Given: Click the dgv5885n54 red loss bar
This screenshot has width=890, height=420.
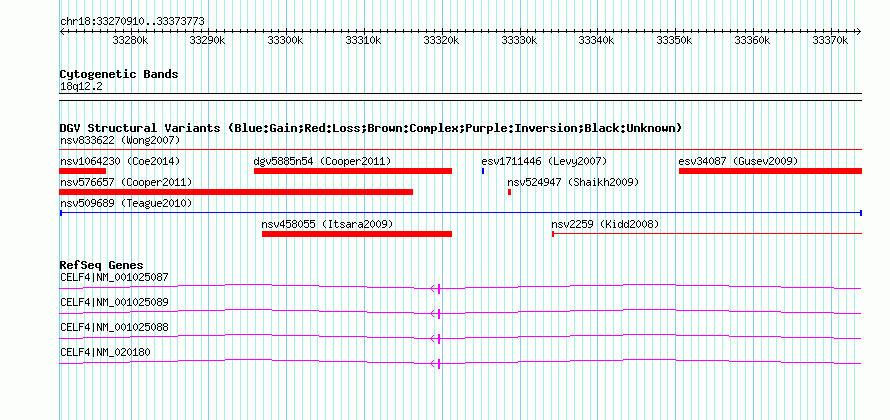Looking at the screenshot, I should [x=353, y=171].
